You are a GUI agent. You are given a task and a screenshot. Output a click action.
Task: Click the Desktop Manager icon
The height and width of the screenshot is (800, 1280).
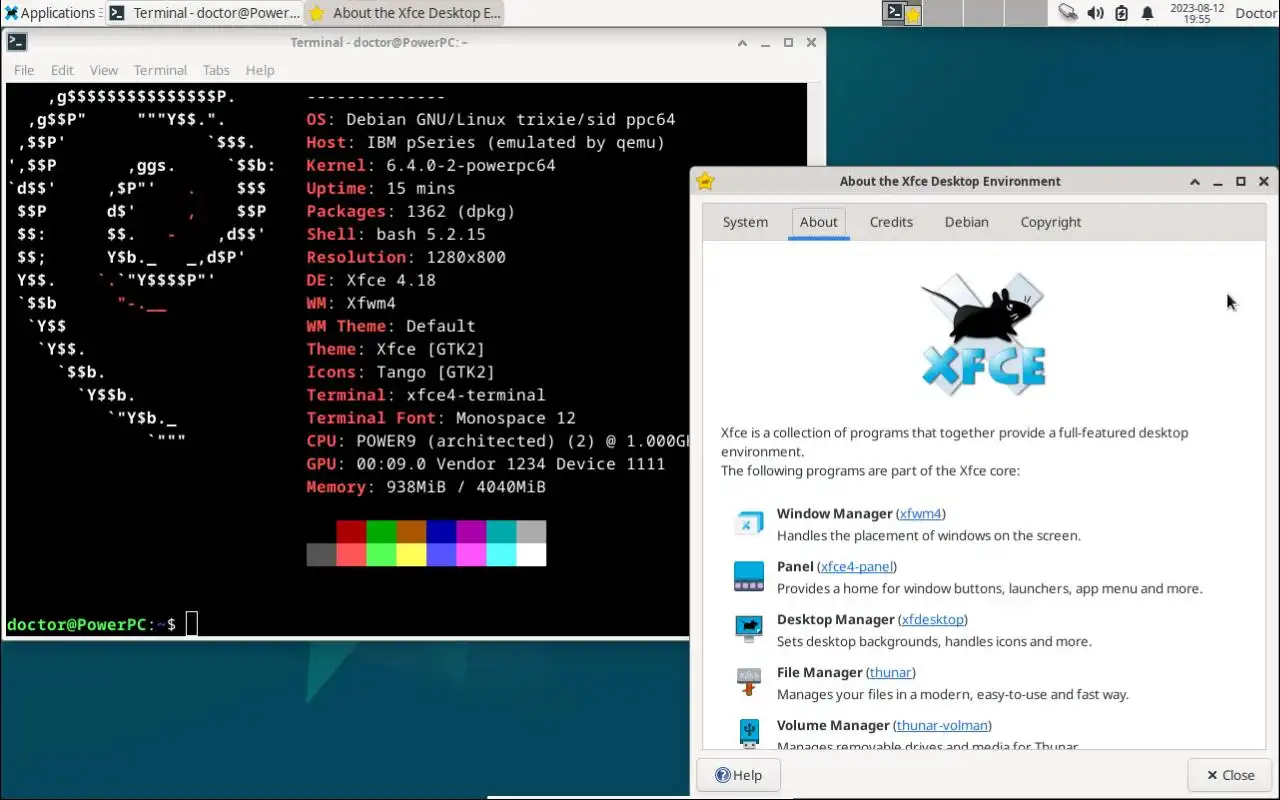click(749, 629)
